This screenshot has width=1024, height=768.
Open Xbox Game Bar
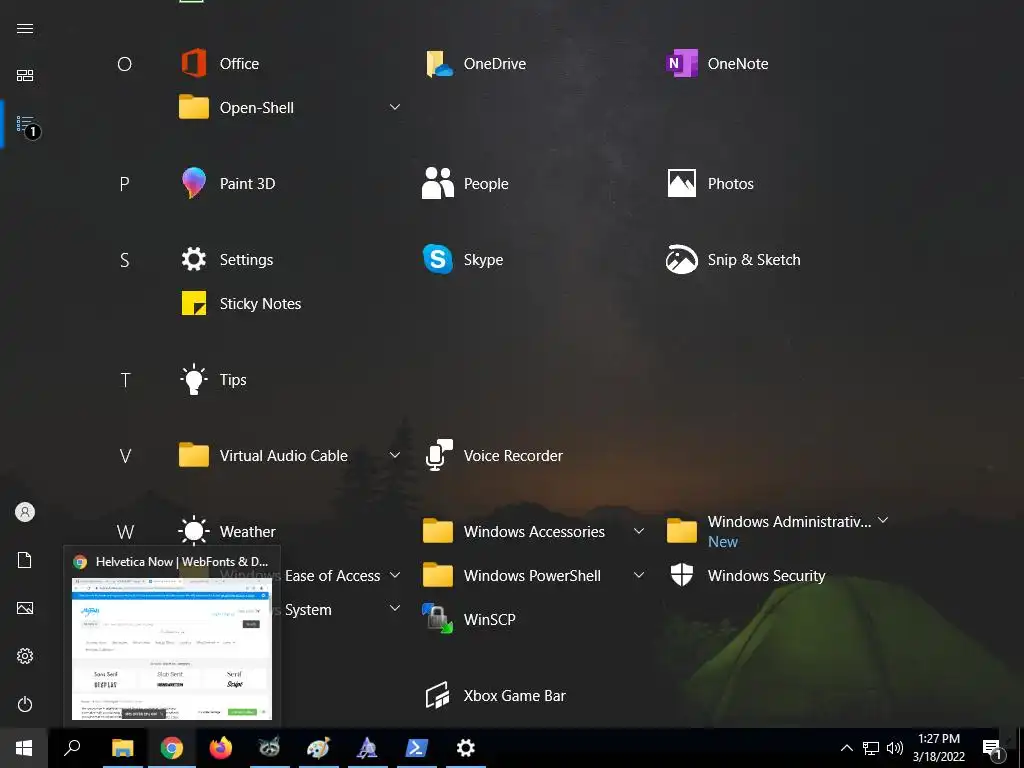point(495,696)
